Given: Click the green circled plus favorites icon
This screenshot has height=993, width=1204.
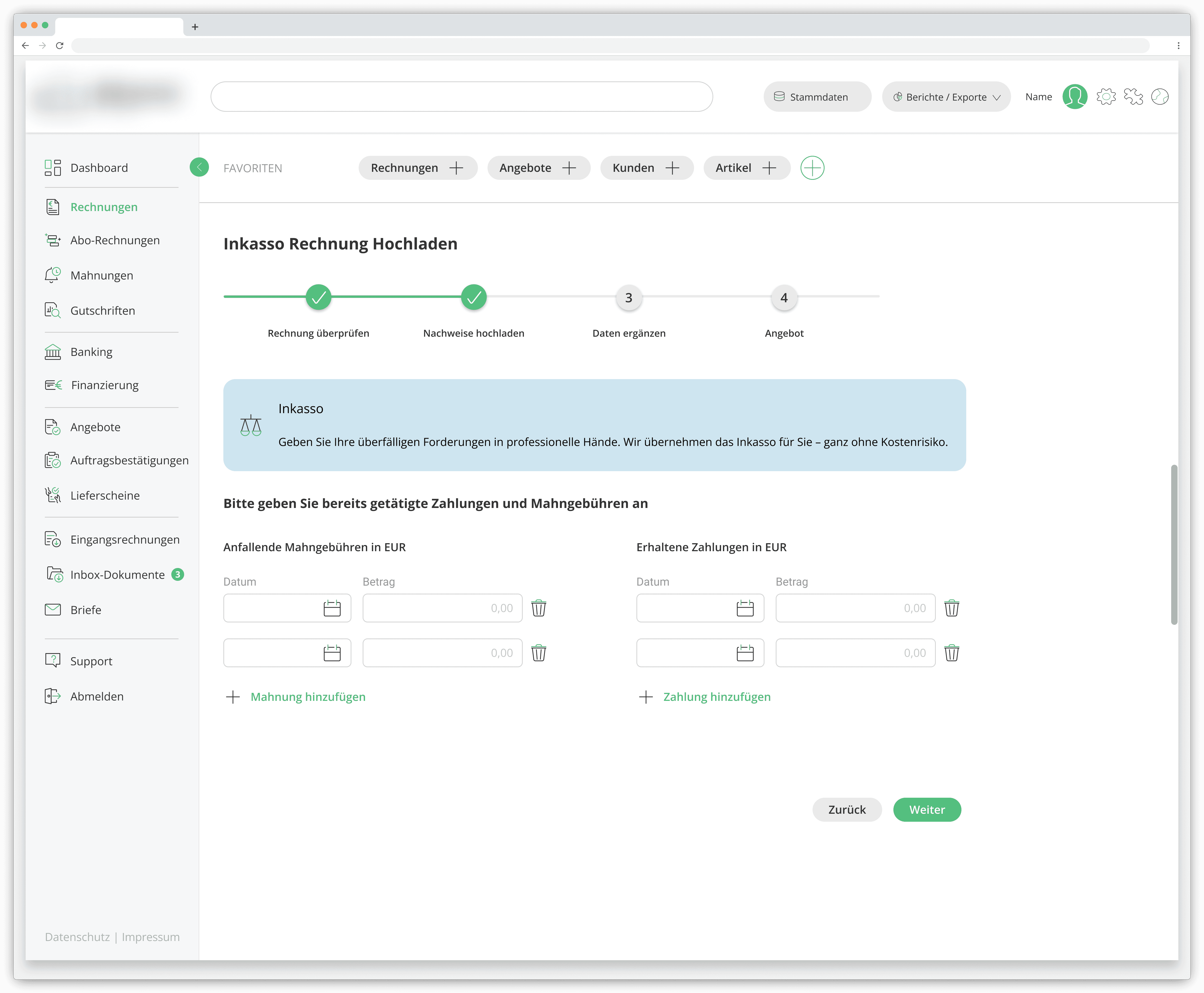Looking at the screenshot, I should point(812,168).
